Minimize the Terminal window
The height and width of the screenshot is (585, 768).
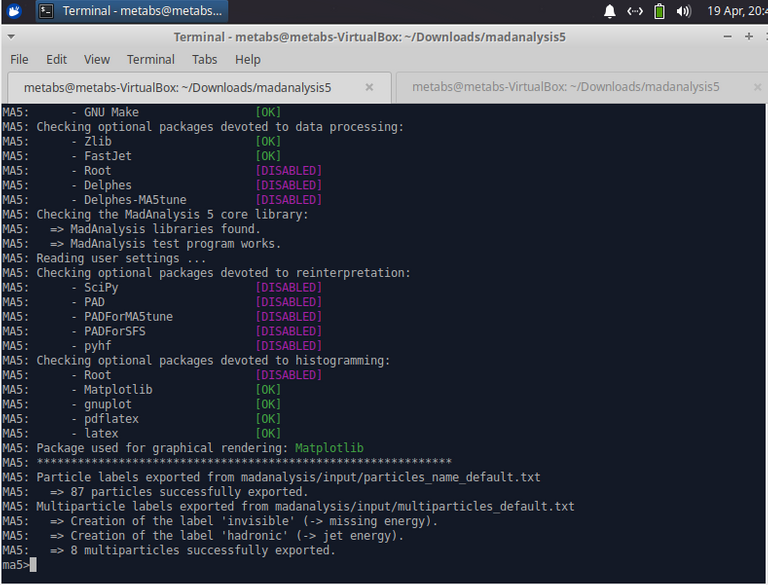(727, 37)
